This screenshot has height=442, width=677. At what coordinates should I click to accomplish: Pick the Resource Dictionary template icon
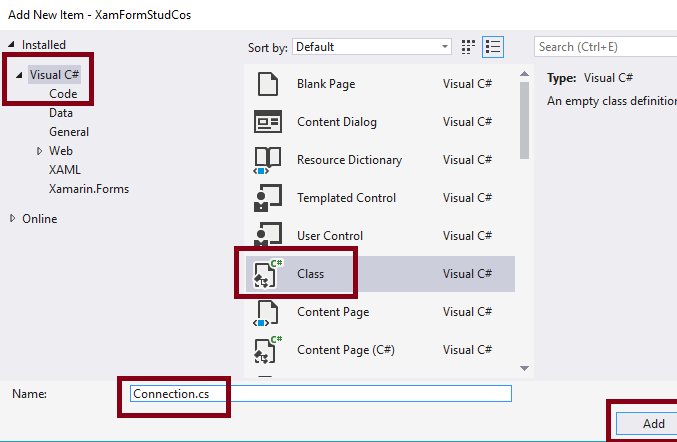[267, 160]
